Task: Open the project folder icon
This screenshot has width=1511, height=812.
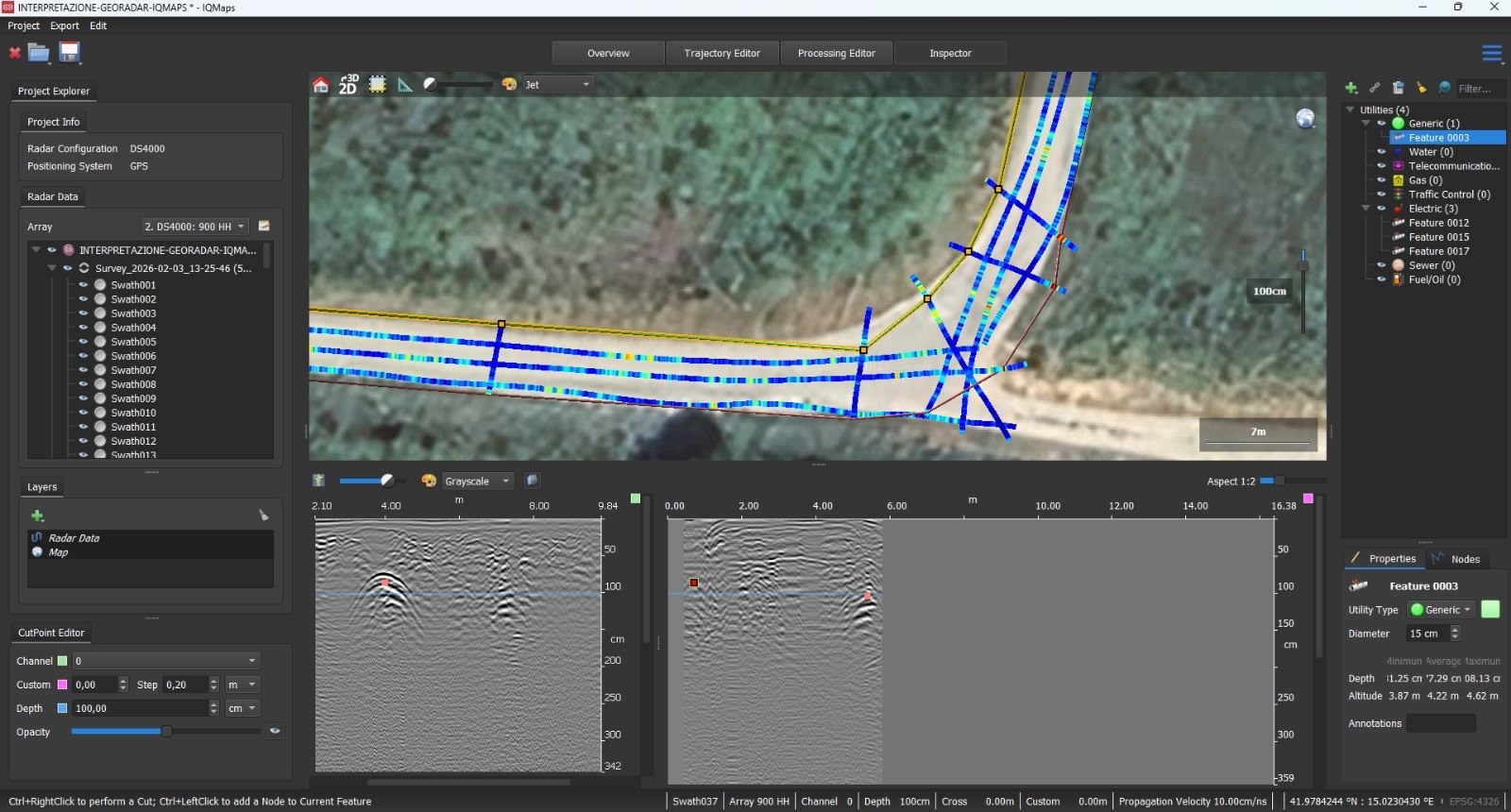Action: point(39,52)
